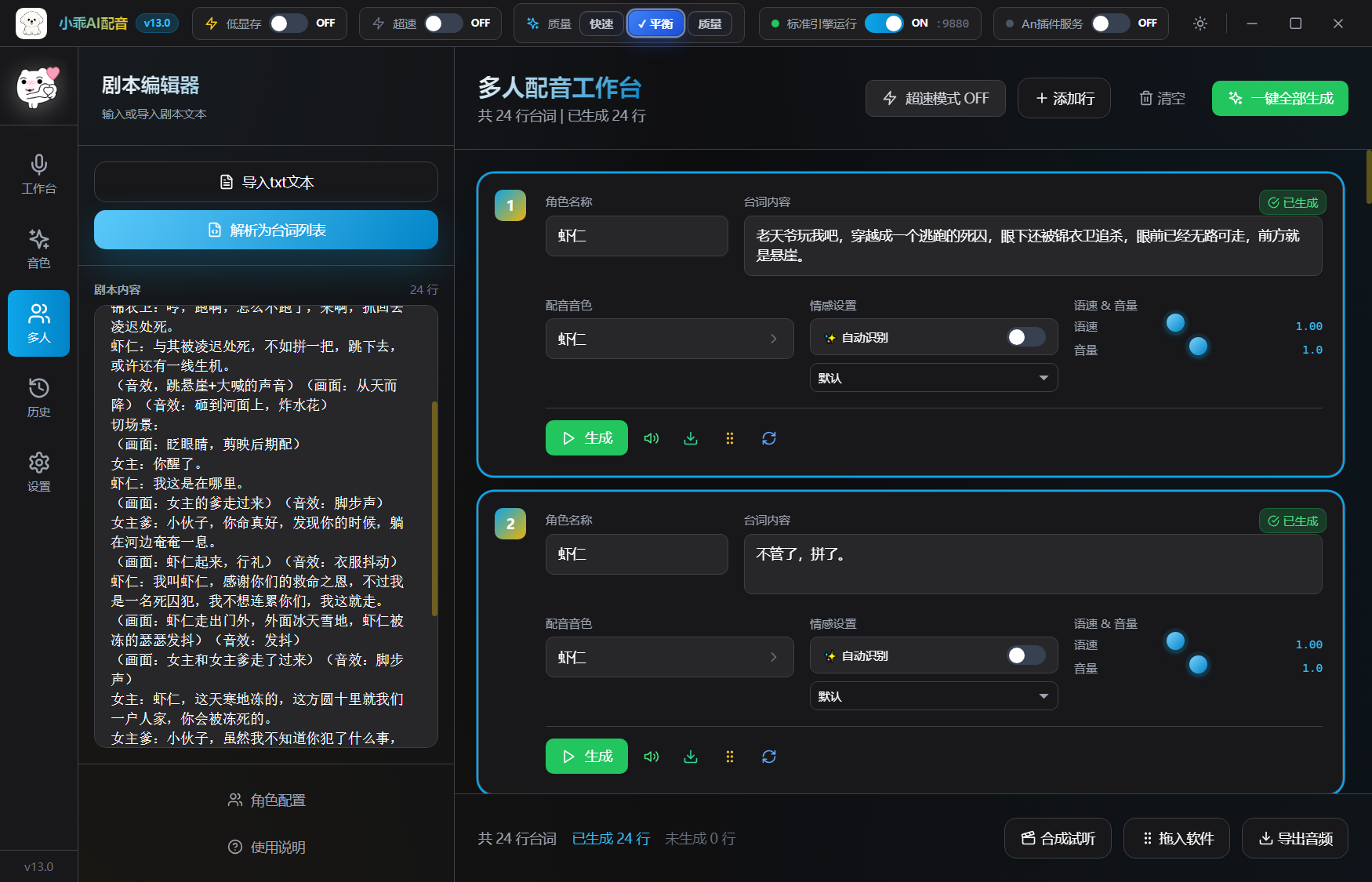
Task: Enable the 低显存 low-memory toggle
Action: 288,24
